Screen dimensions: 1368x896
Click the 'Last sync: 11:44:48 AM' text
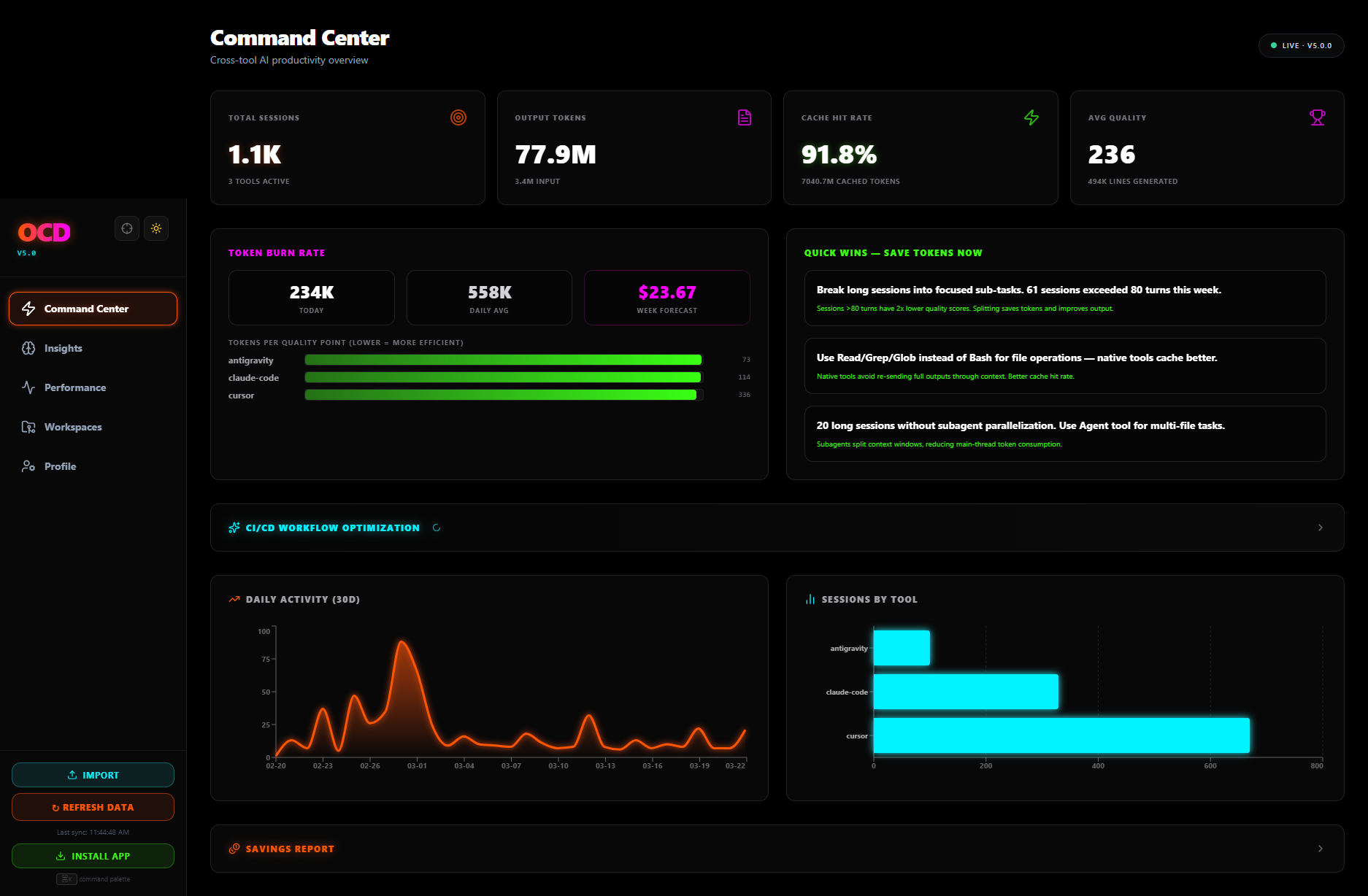point(93,833)
